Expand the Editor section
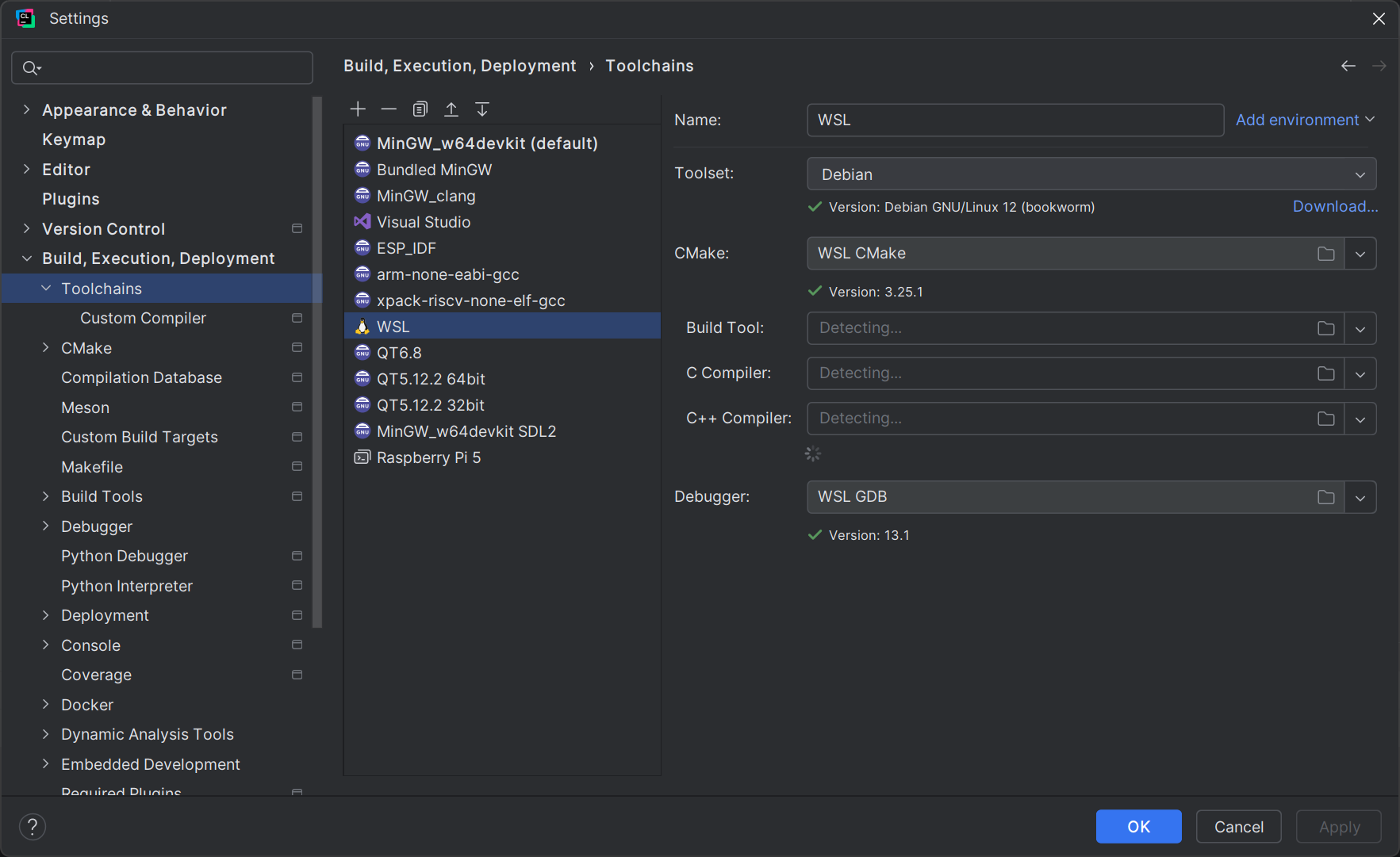The image size is (1400, 857). click(x=27, y=170)
